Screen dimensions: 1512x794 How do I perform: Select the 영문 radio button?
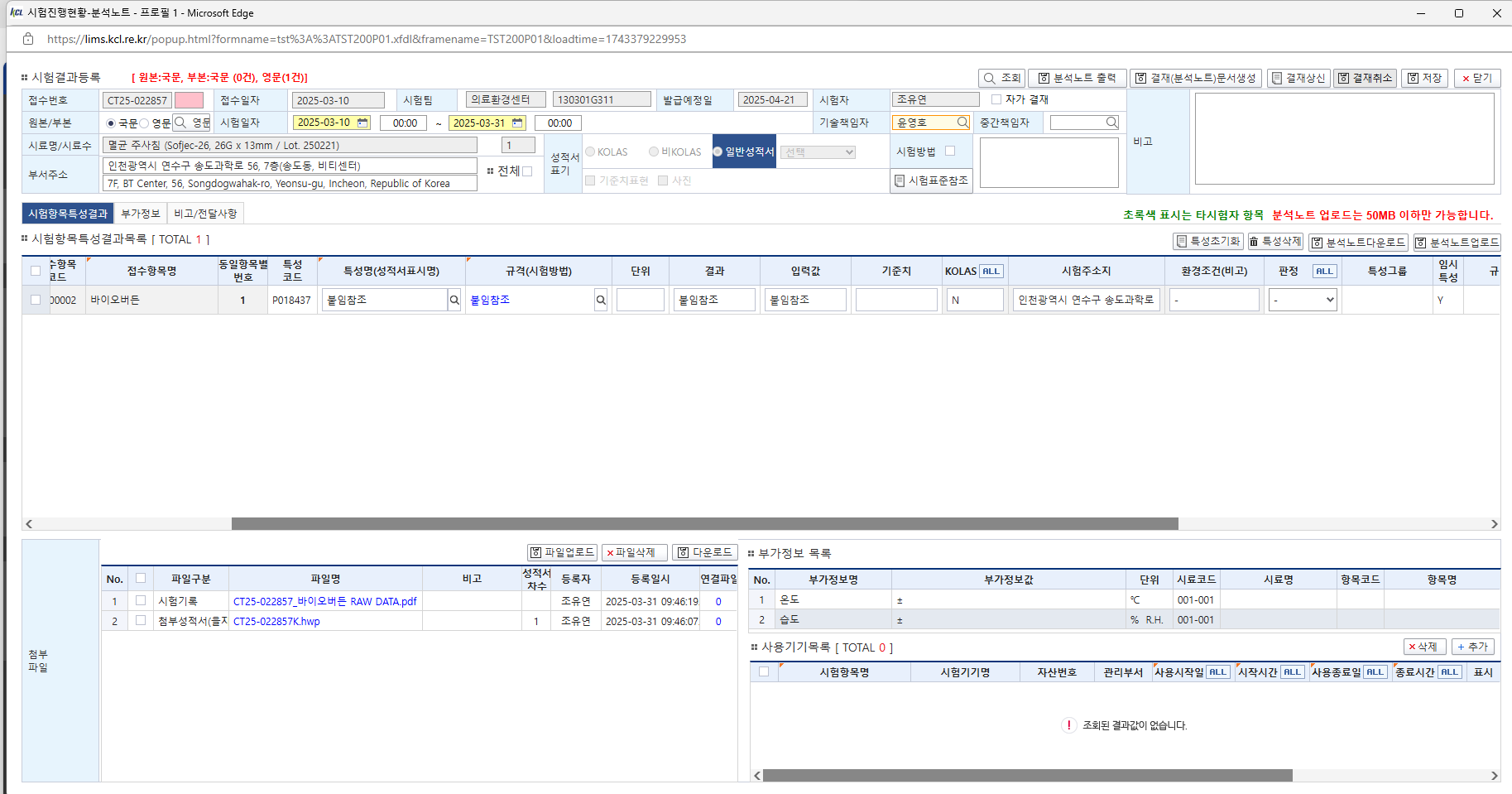(144, 123)
